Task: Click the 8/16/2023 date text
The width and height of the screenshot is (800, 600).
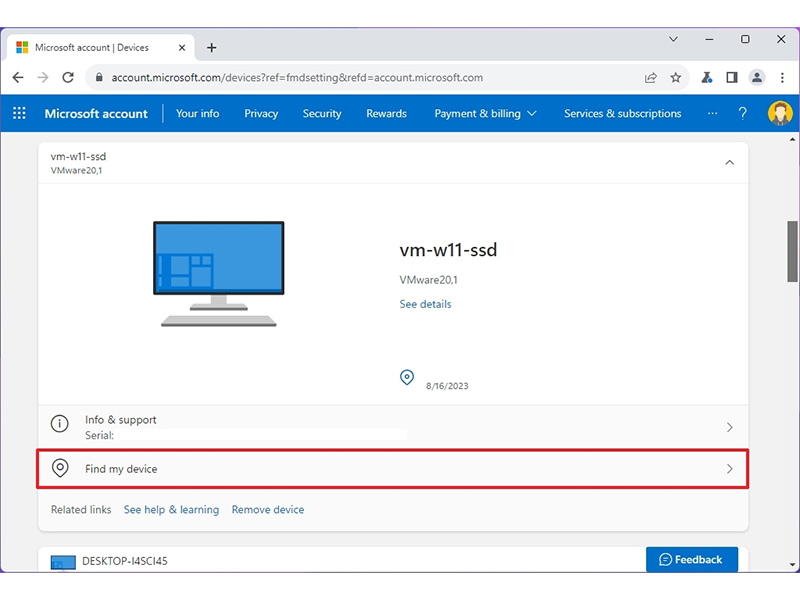Action: [447, 386]
